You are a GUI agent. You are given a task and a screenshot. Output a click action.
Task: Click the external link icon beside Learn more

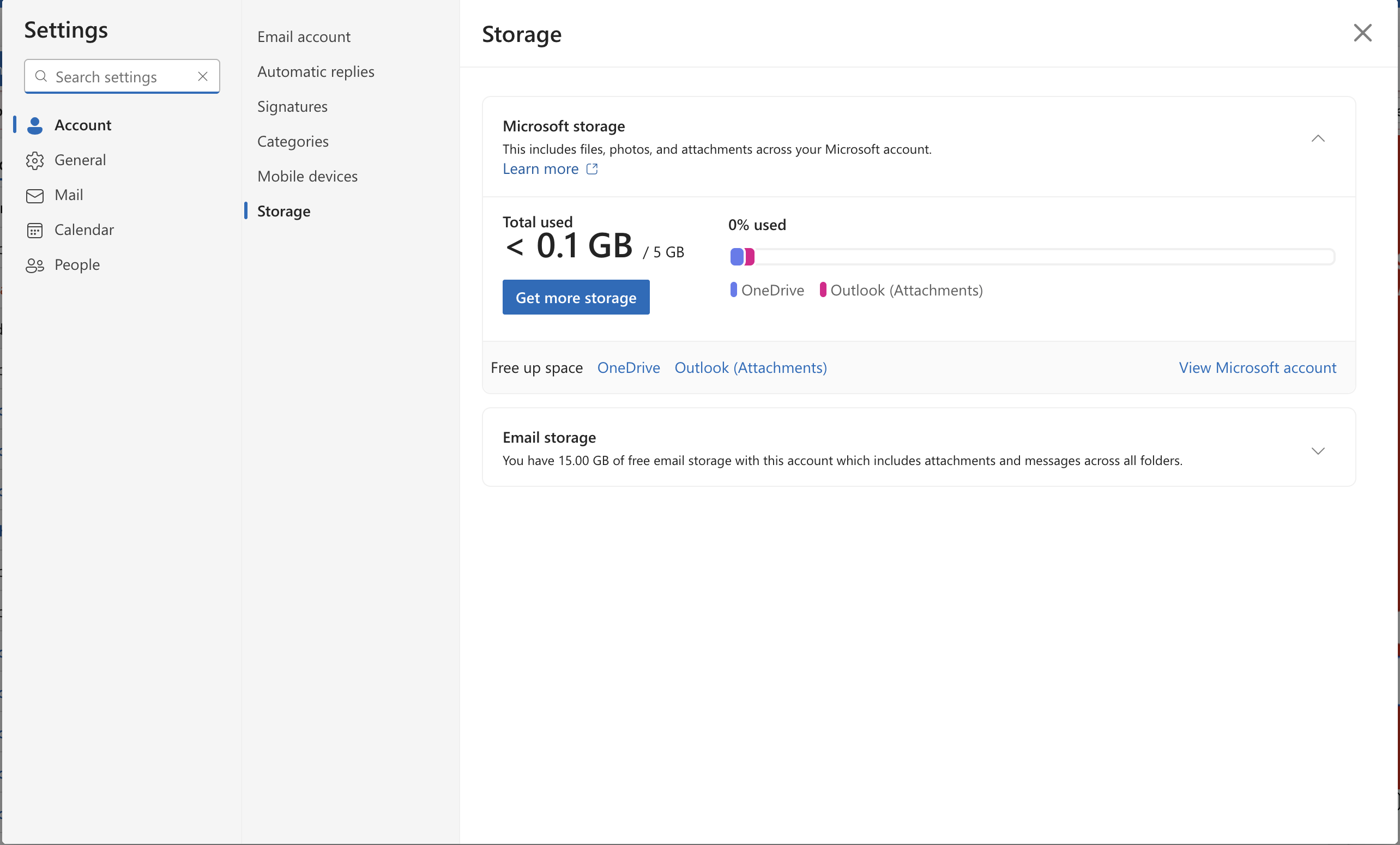[592, 169]
